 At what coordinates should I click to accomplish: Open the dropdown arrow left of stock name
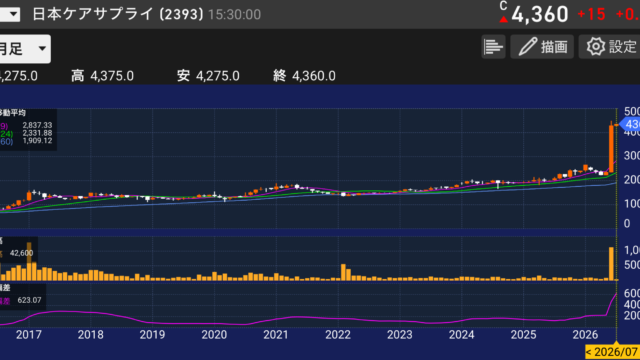pyautogui.click(x=10, y=15)
